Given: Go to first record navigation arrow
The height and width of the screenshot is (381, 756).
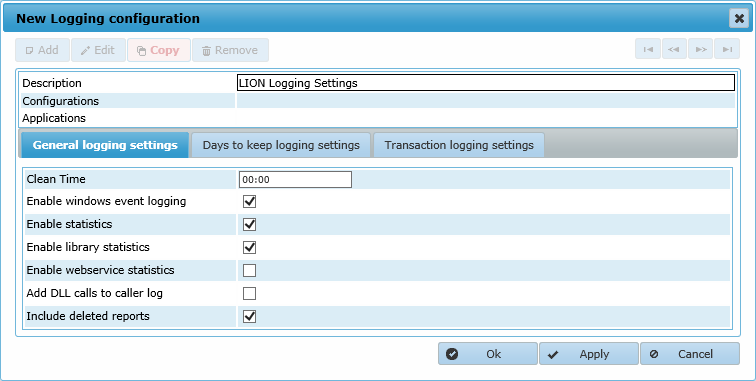Looking at the screenshot, I should click(648, 49).
